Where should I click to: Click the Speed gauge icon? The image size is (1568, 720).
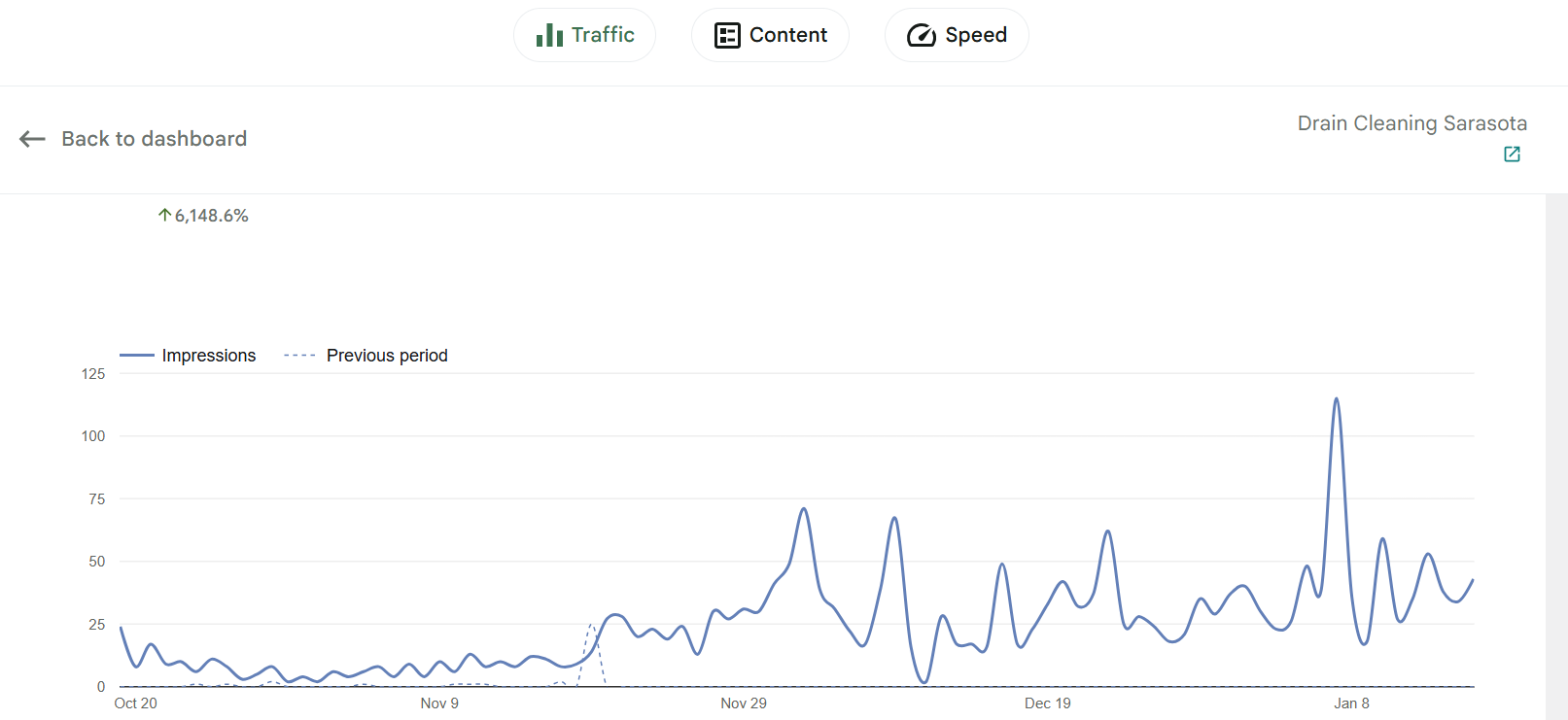point(921,34)
